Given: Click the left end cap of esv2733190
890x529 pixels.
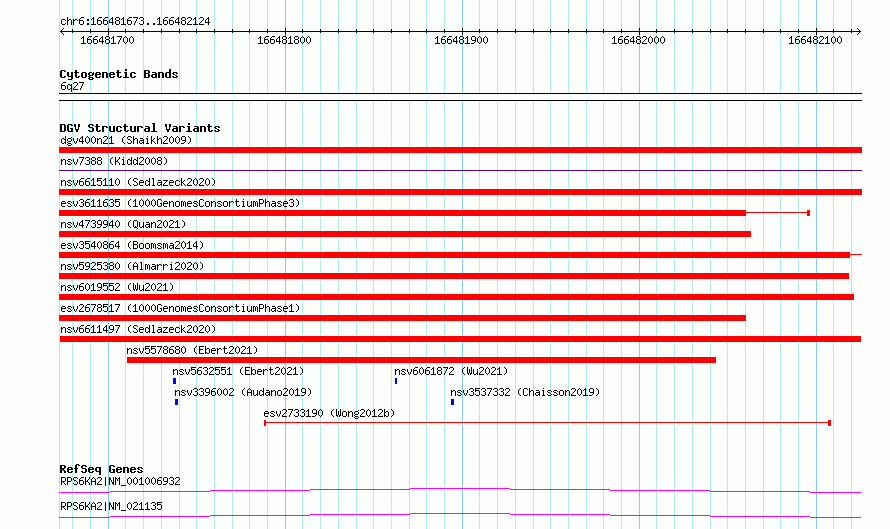Looking at the screenshot, I should (x=265, y=423).
